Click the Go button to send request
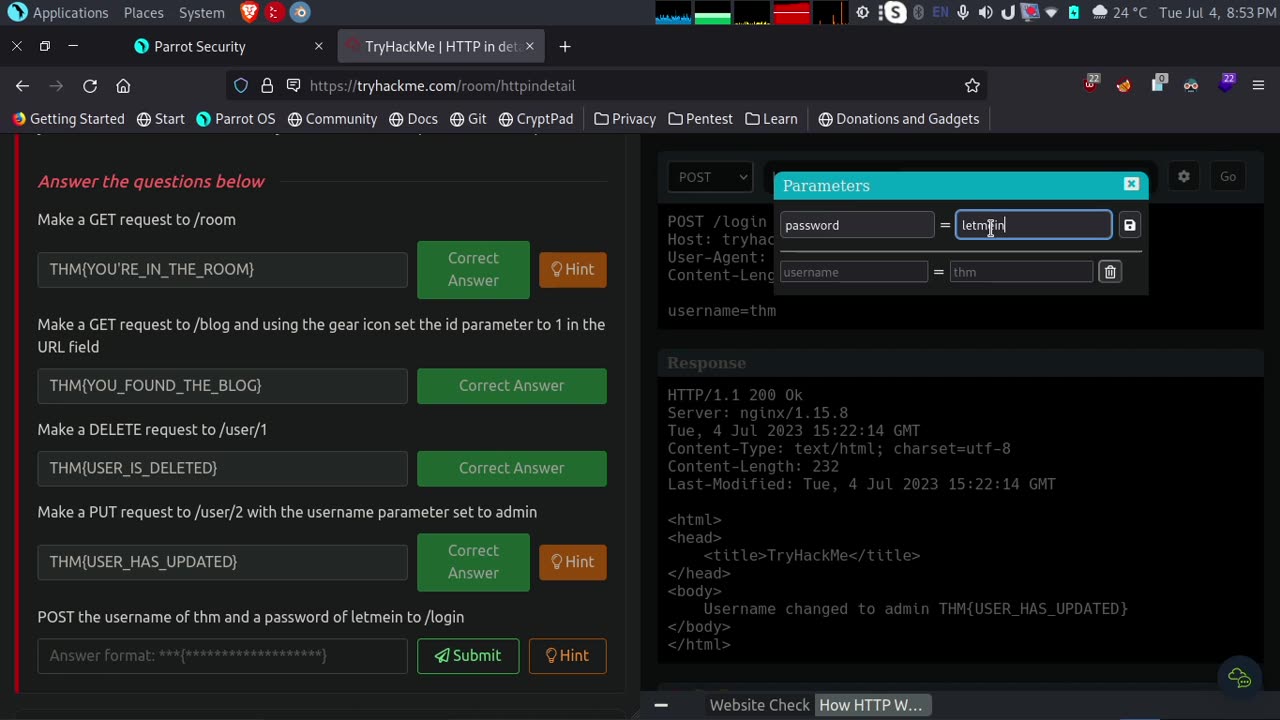Viewport: 1280px width, 720px height. click(1228, 177)
